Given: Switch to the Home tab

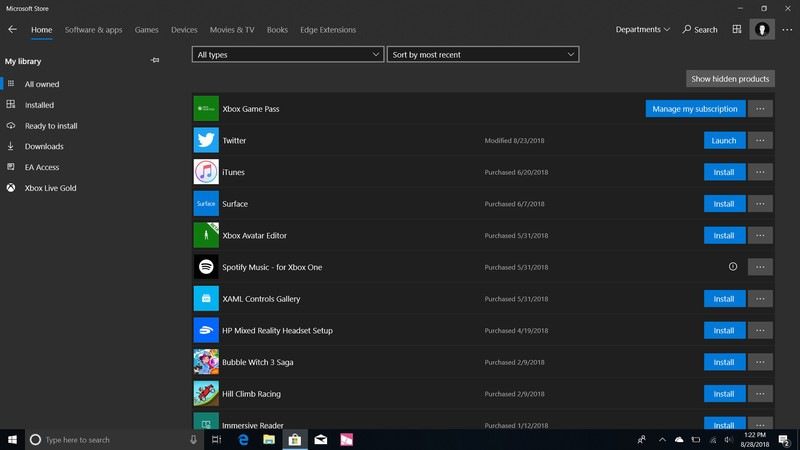Looking at the screenshot, I should (41, 30).
